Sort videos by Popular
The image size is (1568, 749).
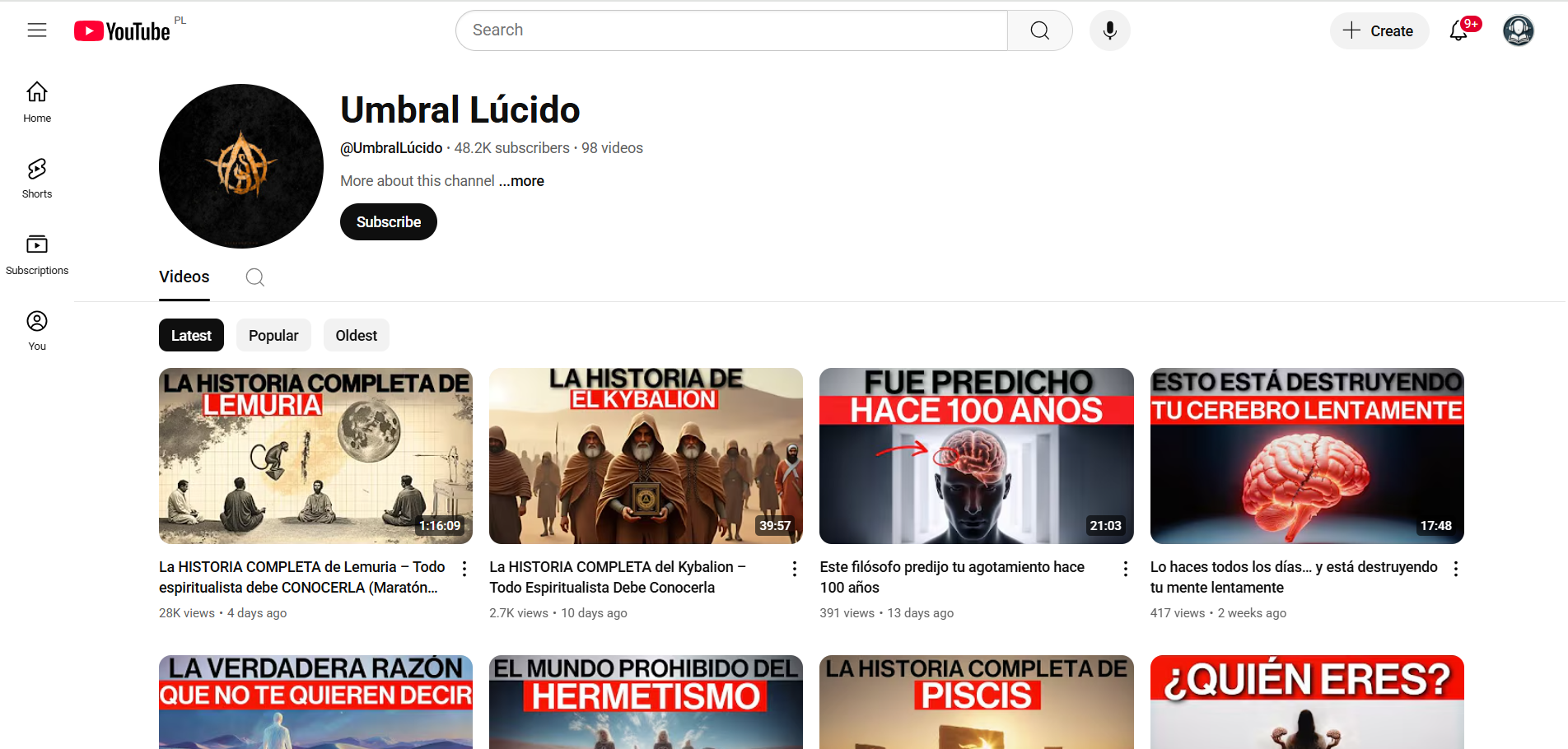273,335
